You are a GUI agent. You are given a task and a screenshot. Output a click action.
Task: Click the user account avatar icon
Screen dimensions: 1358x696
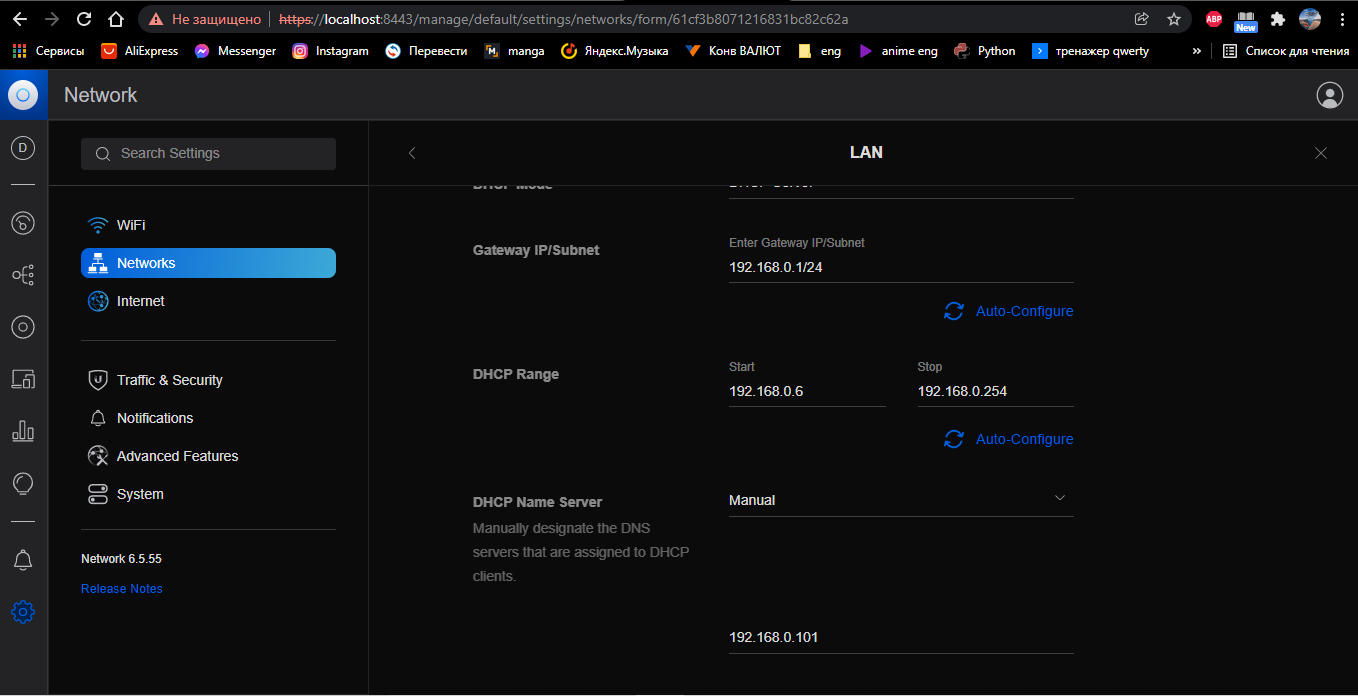click(1329, 95)
